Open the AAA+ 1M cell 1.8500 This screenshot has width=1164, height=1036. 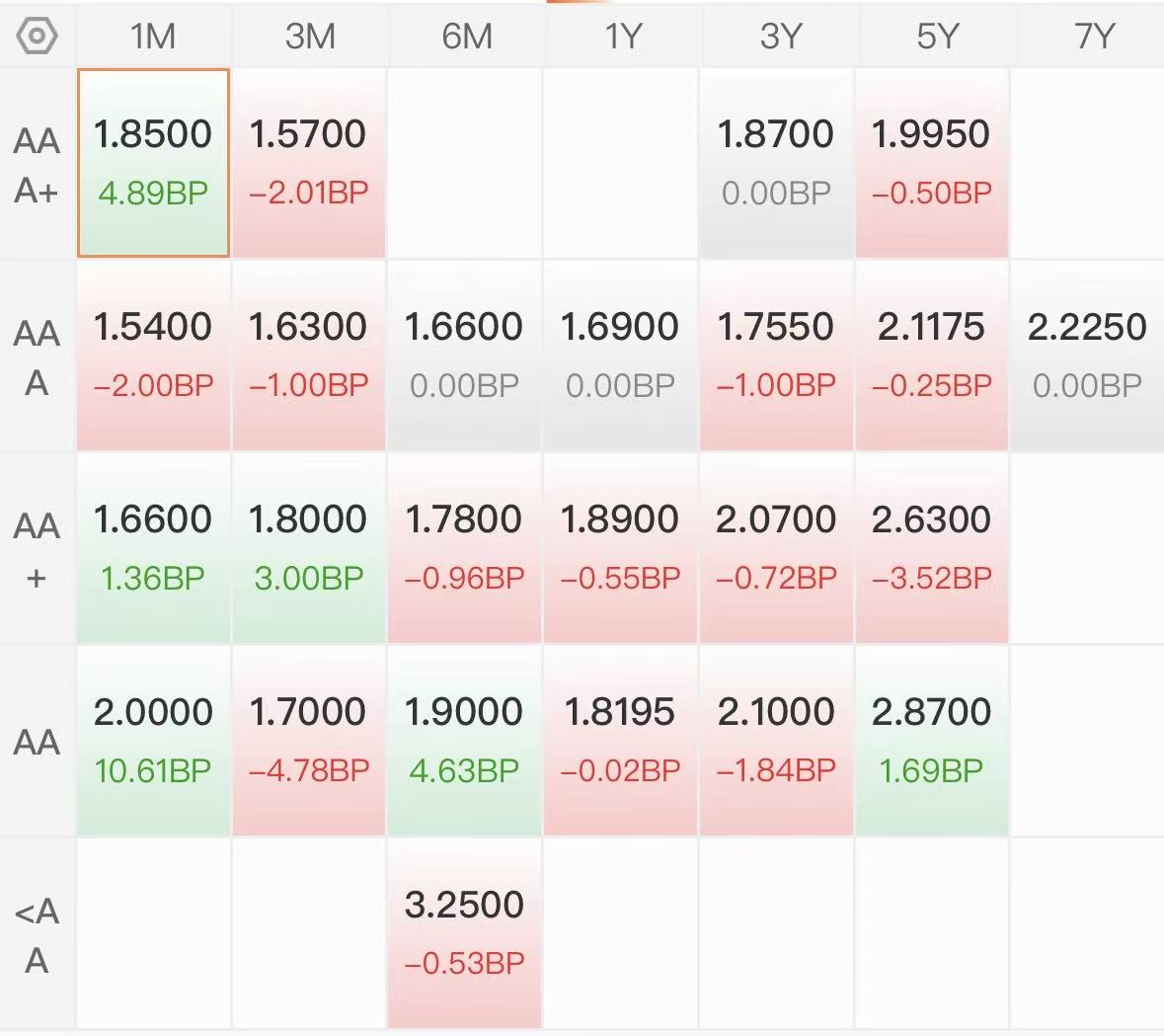(x=153, y=163)
